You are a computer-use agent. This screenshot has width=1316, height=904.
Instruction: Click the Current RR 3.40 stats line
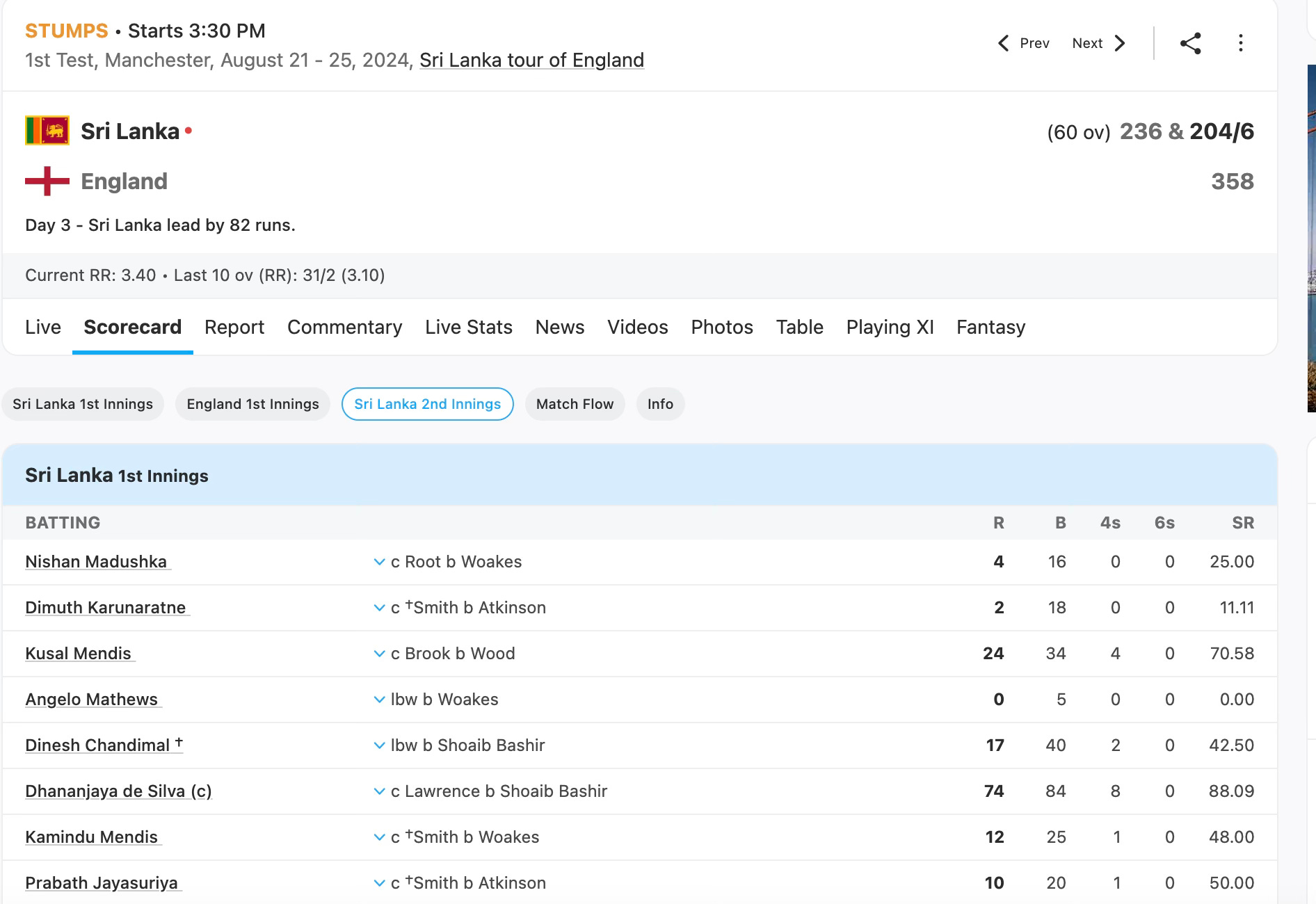click(205, 275)
